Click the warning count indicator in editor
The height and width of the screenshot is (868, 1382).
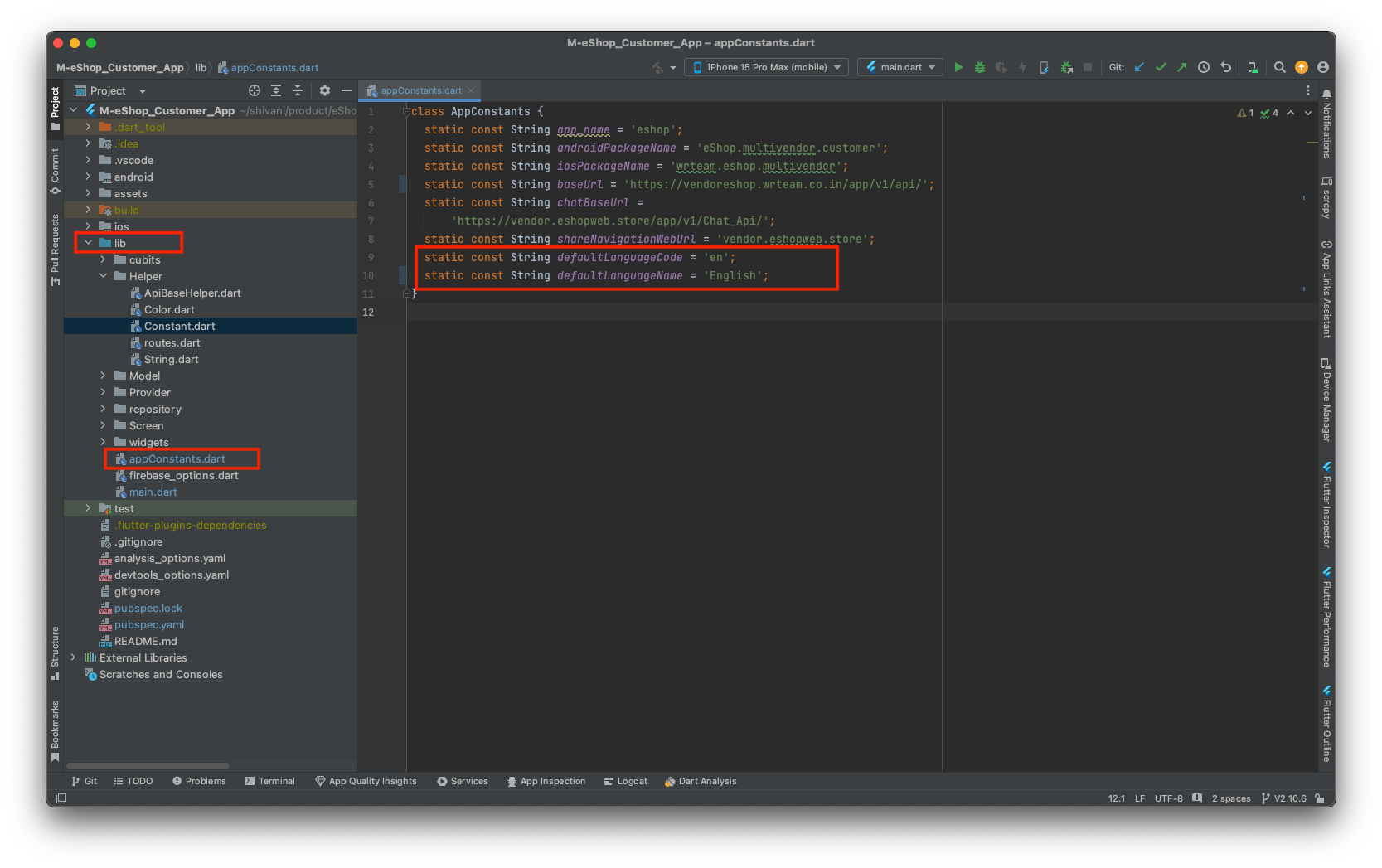coord(1245,113)
